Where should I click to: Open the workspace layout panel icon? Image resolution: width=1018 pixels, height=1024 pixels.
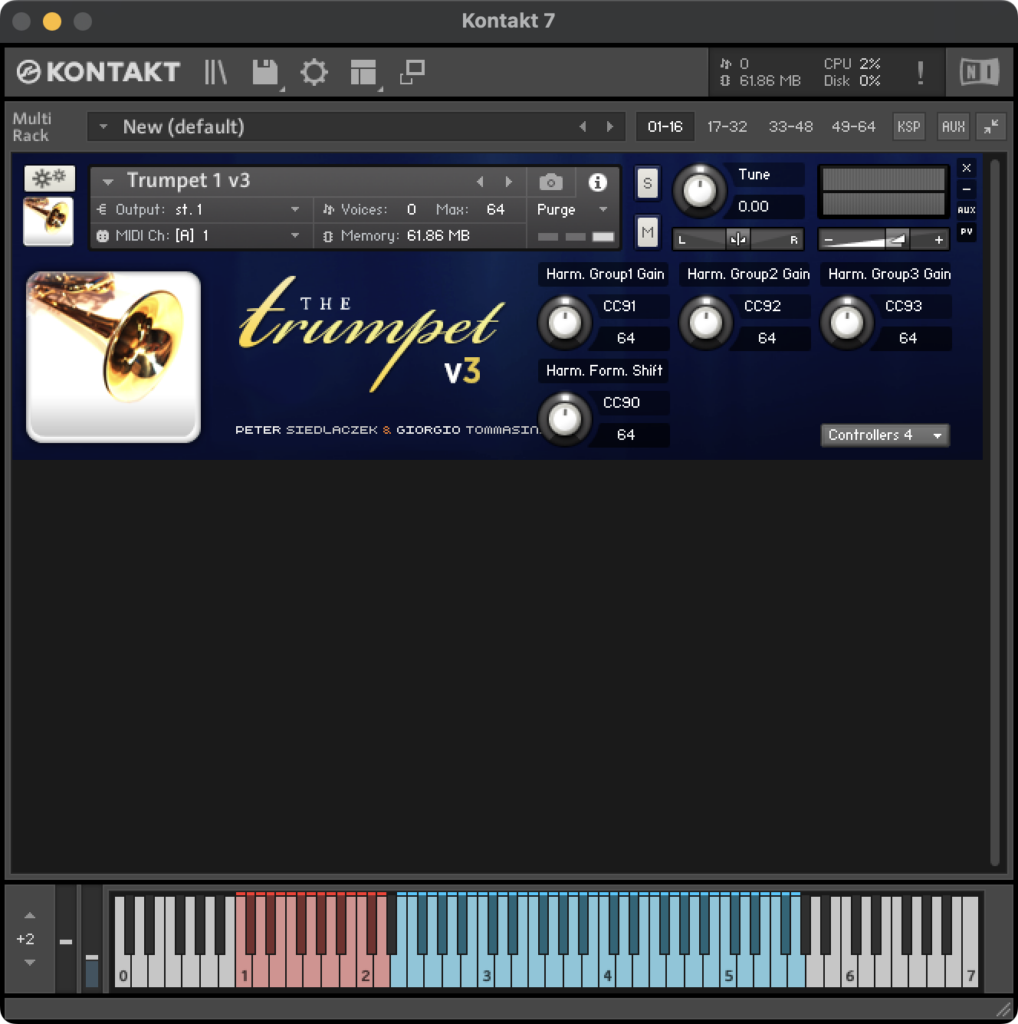click(x=363, y=72)
